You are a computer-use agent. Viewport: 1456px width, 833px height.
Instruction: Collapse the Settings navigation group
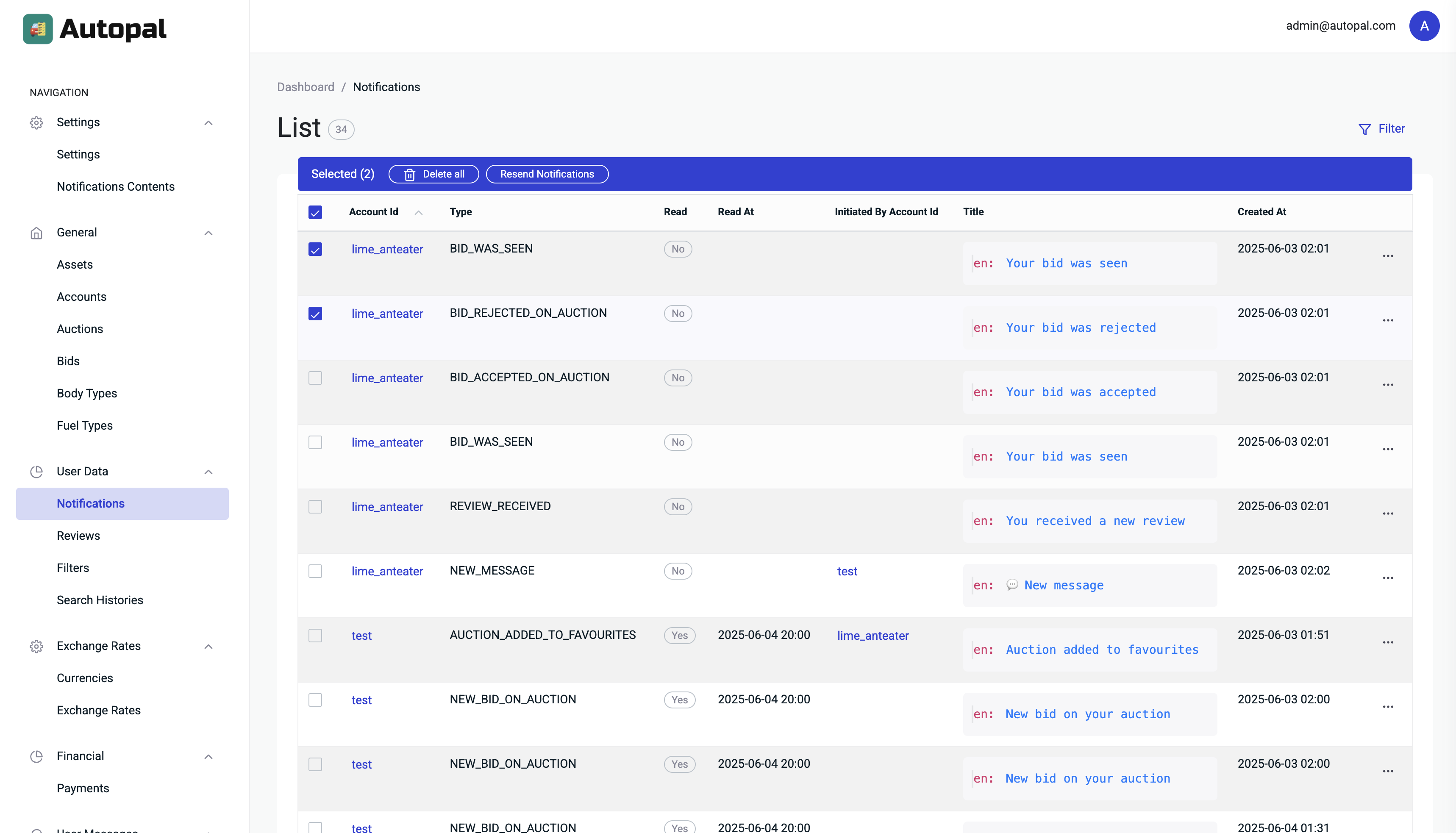(x=208, y=123)
